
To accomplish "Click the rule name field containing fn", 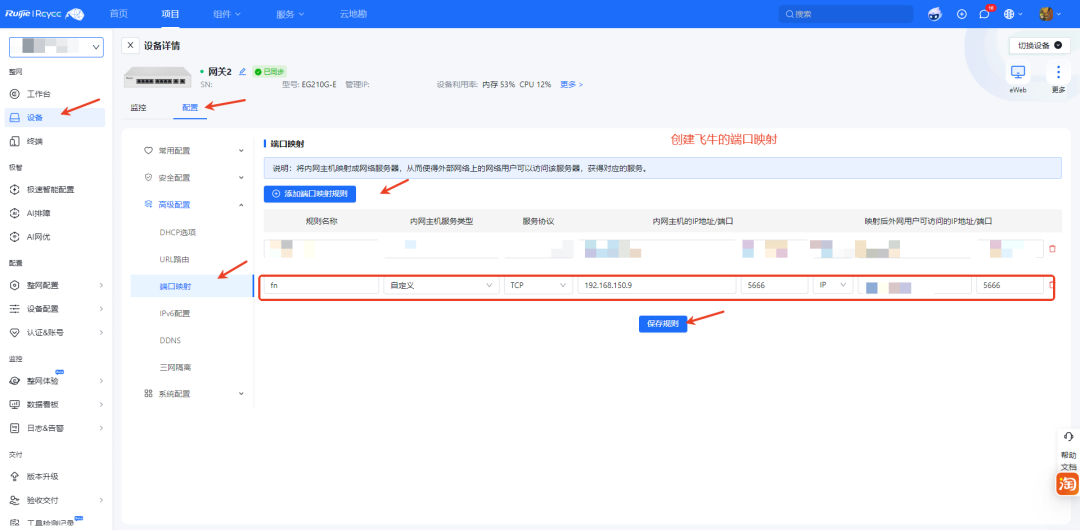I will 322,285.
